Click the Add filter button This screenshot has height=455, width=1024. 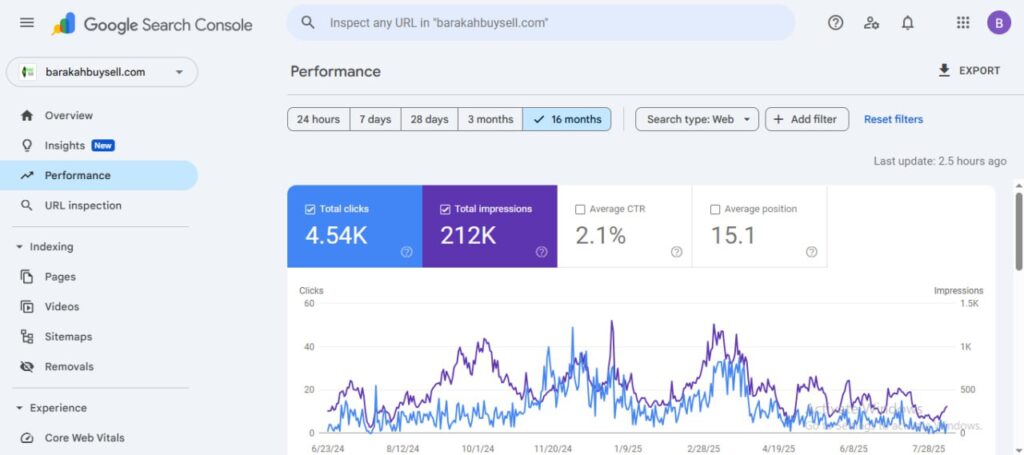coord(807,119)
